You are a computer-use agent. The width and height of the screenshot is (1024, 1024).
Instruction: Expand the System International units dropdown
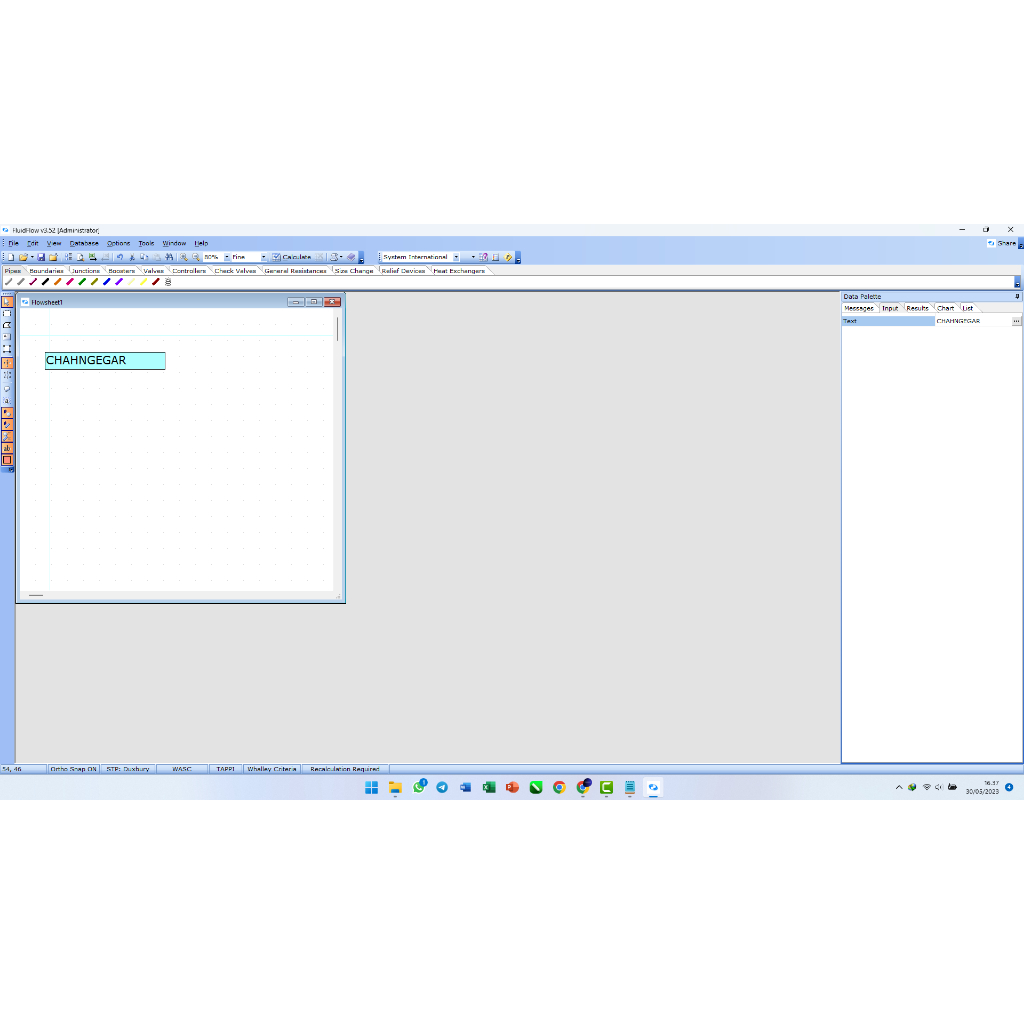(x=456, y=257)
